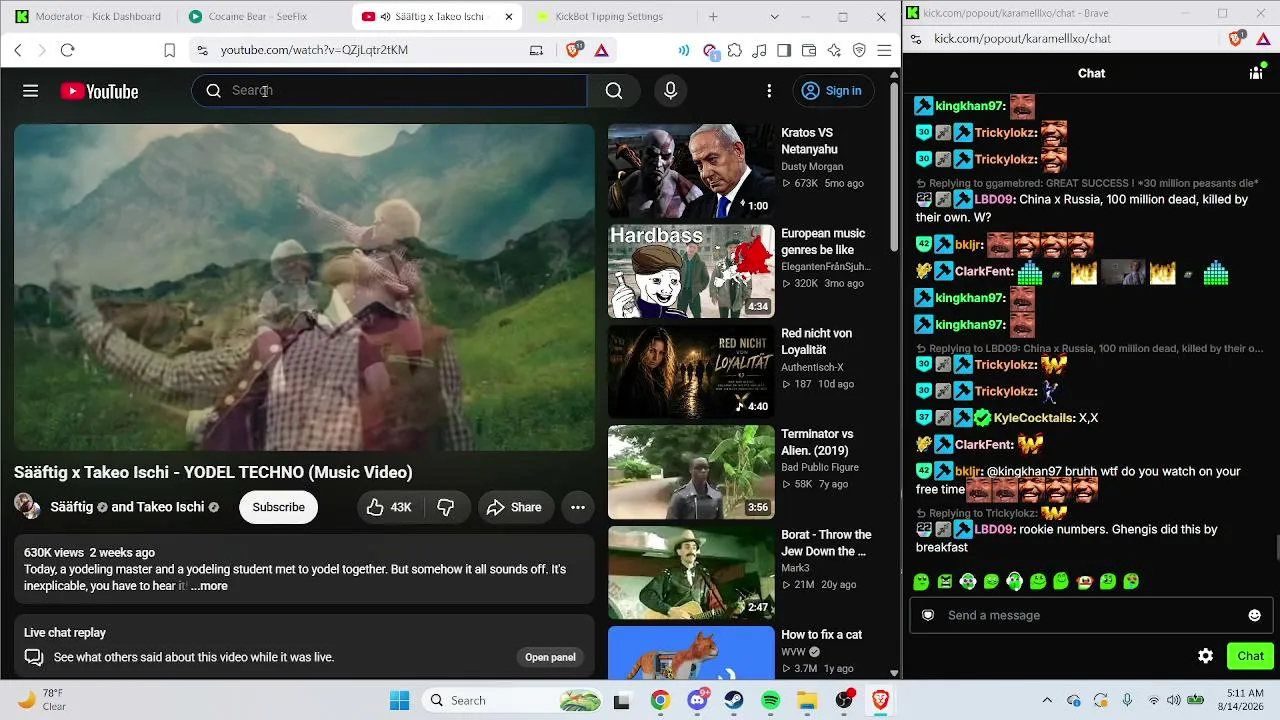Image resolution: width=1280 pixels, height=720 pixels.
Task: Click Brave Rewards triangle in chat window
Action: pyautogui.click(x=1263, y=39)
